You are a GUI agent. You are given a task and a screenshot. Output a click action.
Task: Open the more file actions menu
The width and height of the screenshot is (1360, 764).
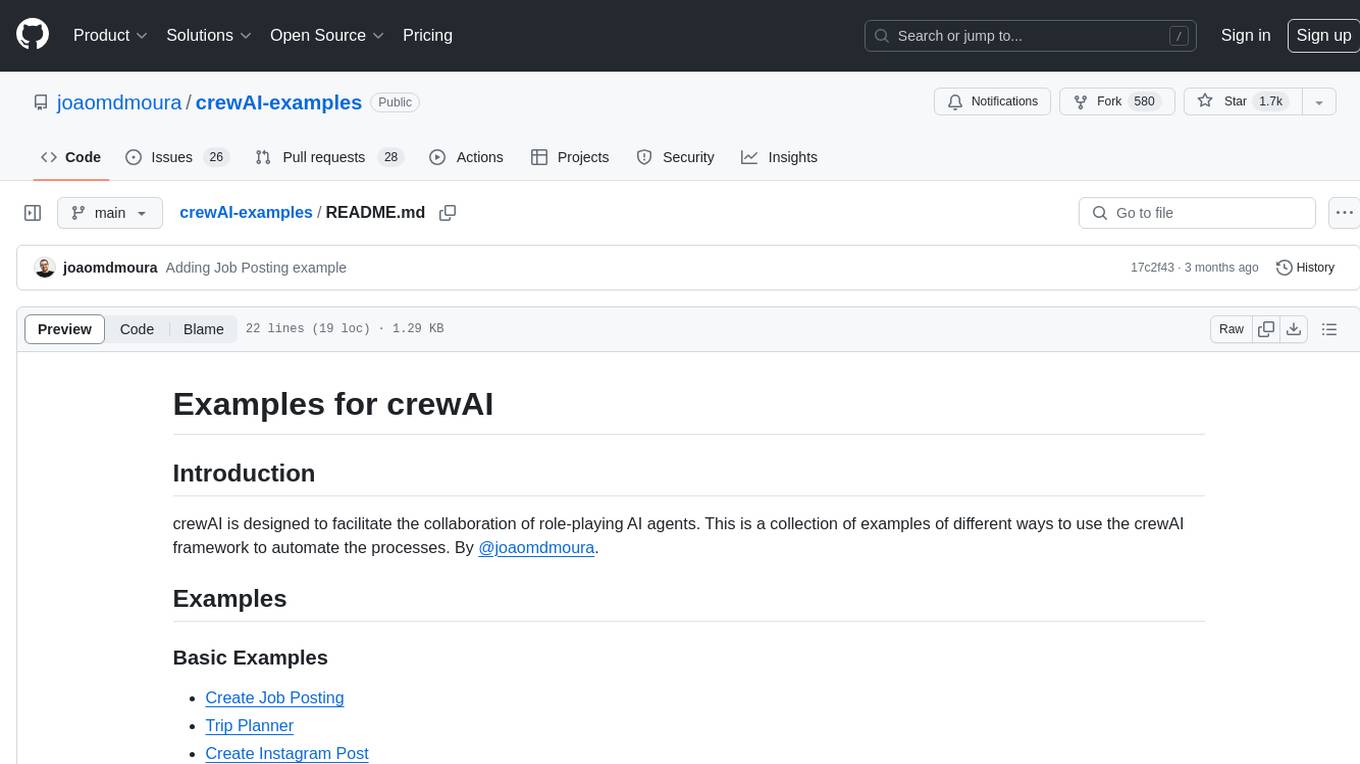pos(1344,213)
